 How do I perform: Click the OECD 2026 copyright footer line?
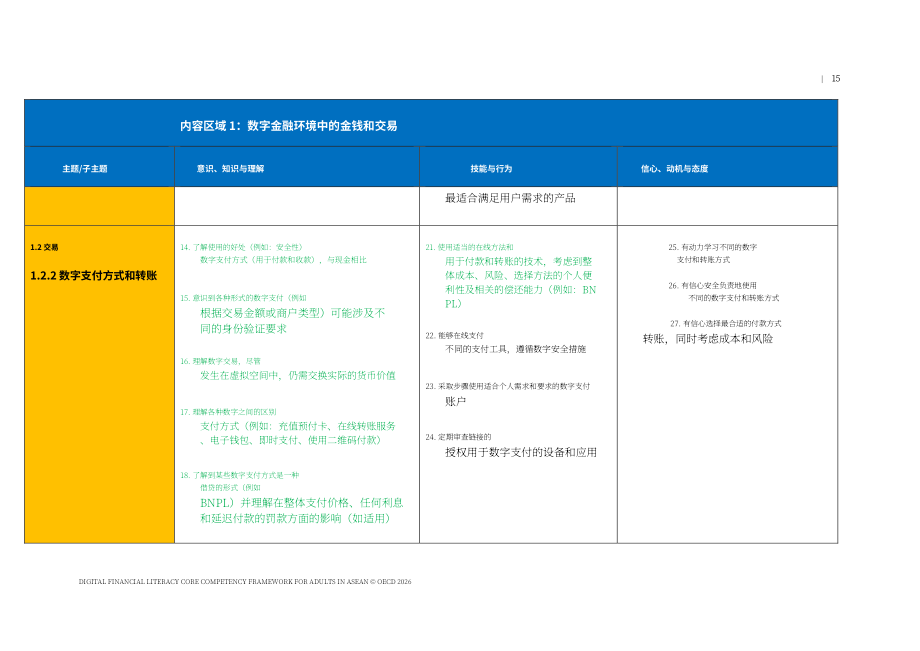(x=245, y=582)
